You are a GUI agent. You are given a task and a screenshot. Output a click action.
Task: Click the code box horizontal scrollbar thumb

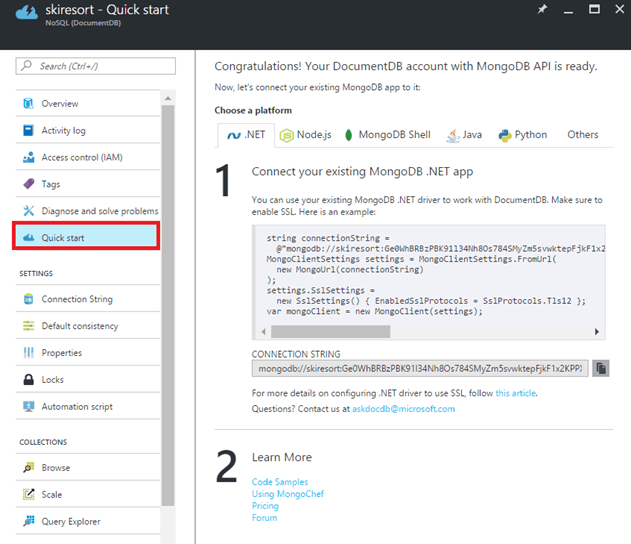[x=330, y=332]
